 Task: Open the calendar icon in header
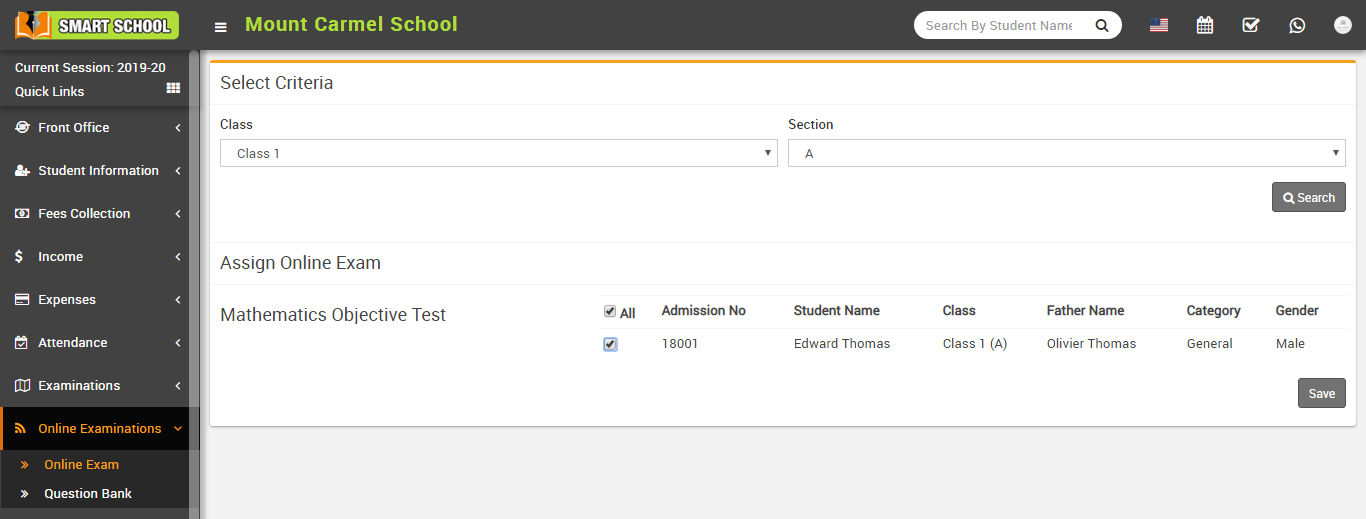coord(1205,26)
